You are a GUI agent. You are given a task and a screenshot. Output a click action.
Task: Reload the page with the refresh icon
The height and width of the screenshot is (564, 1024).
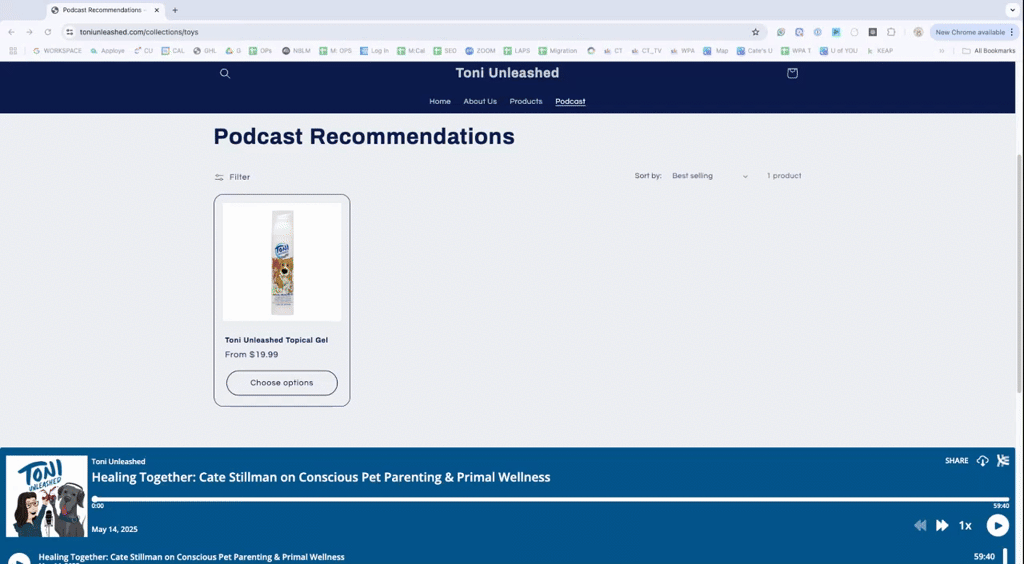(48, 32)
